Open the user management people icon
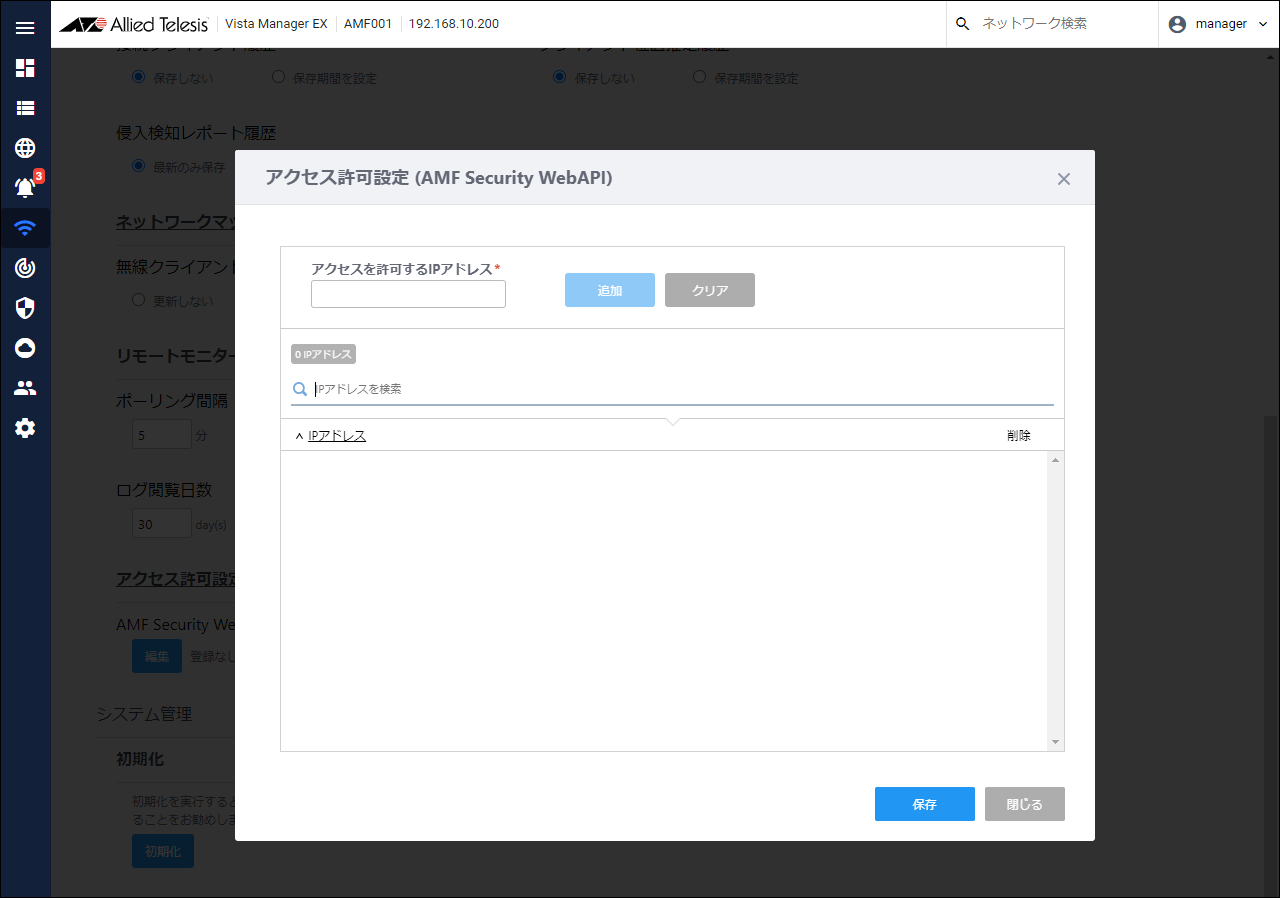This screenshot has width=1280, height=898. click(25, 388)
